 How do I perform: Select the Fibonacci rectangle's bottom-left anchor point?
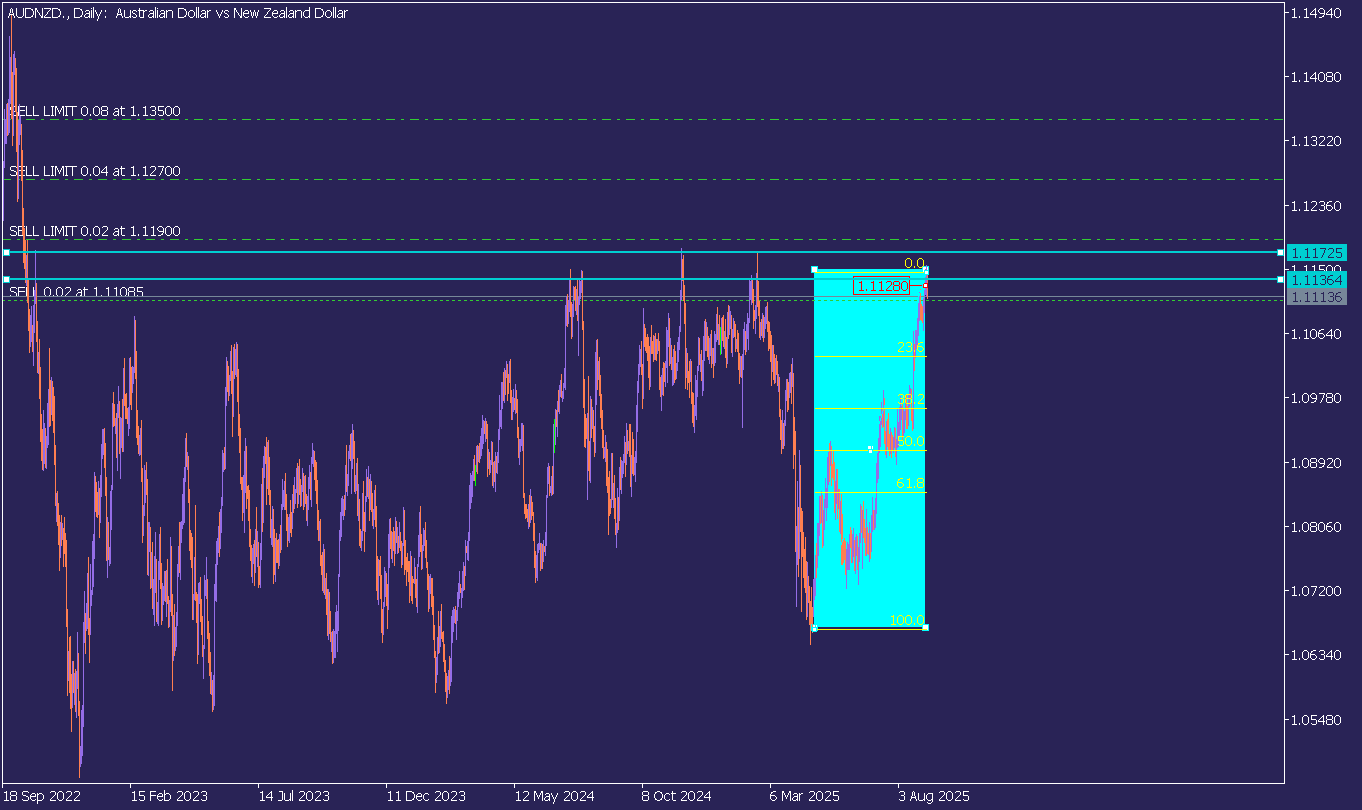(814, 628)
